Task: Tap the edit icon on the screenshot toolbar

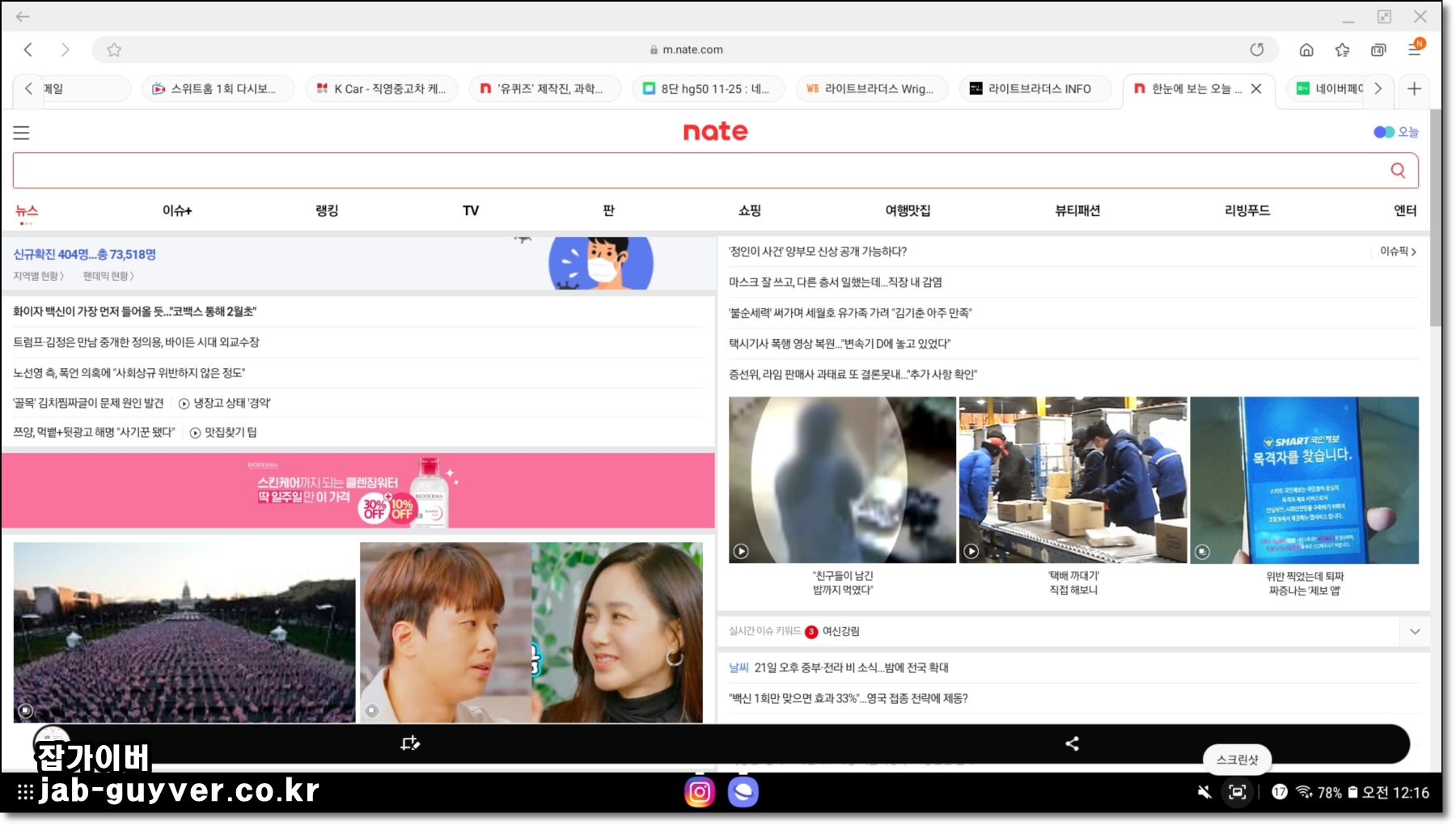Action: point(409,743)
